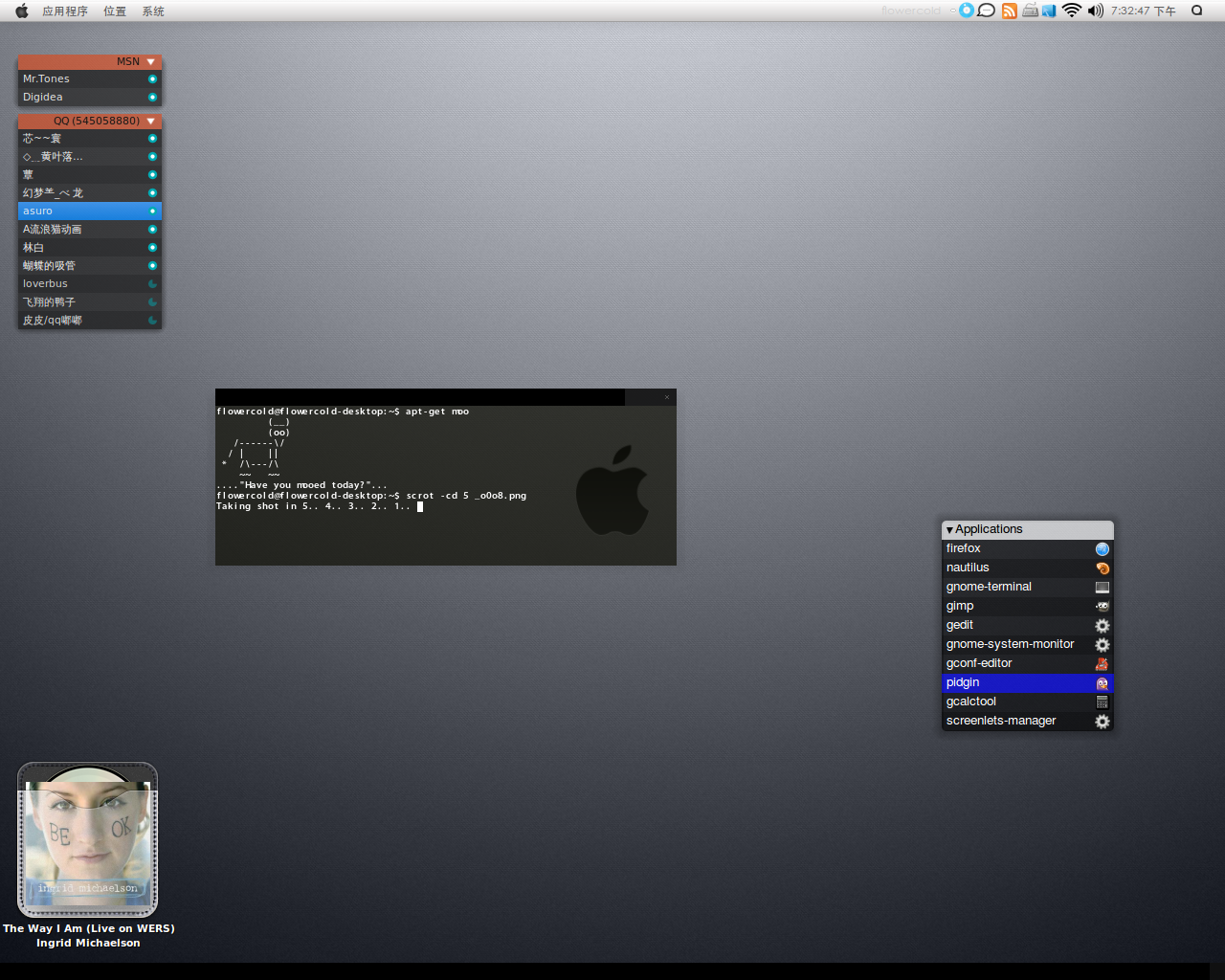Click the blue circular tray icon
The width and height of the screenshot is (1225, 980).
tap(967, 11)
